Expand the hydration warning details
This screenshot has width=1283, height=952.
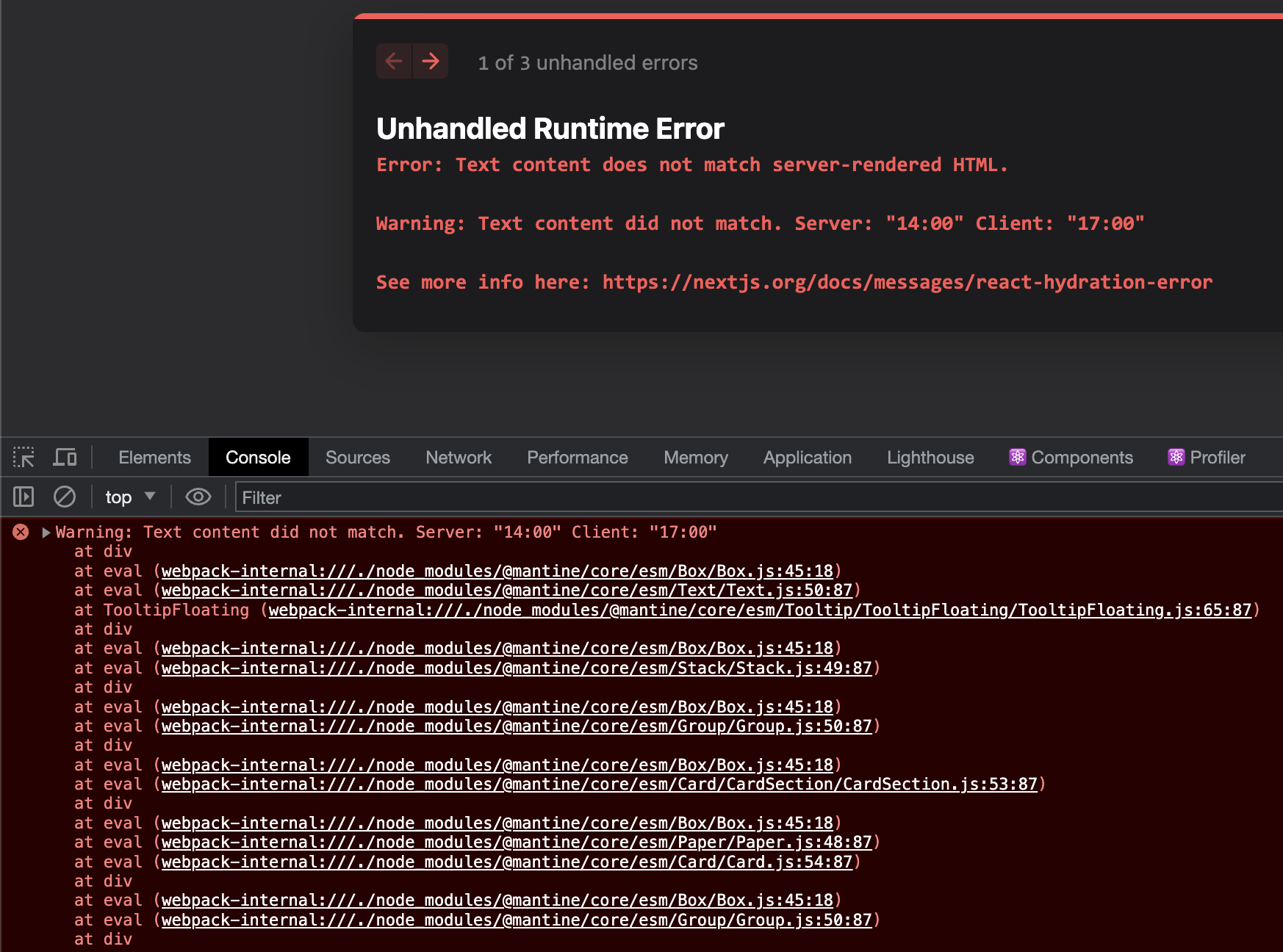click(x=46, y=532)
